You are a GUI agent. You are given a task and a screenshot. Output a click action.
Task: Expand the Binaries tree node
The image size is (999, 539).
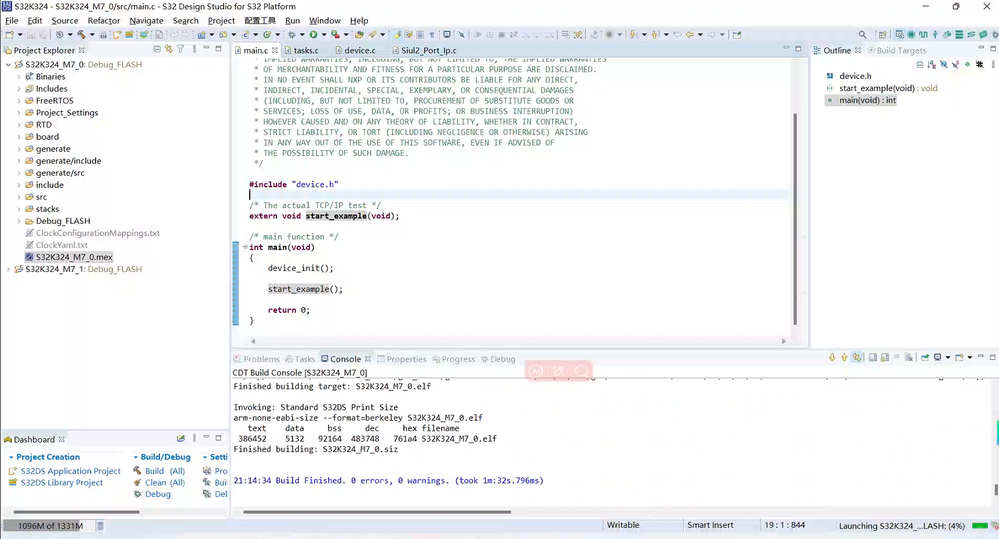(x=18, y=76)
